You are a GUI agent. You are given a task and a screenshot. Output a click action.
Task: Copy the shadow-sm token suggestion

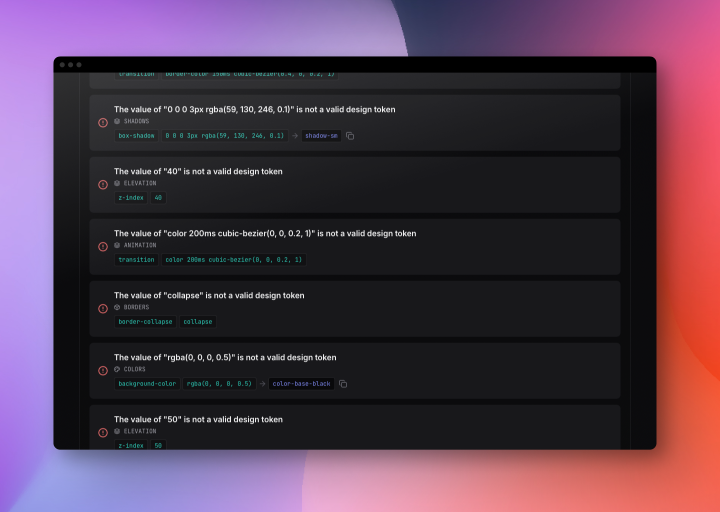350,136
